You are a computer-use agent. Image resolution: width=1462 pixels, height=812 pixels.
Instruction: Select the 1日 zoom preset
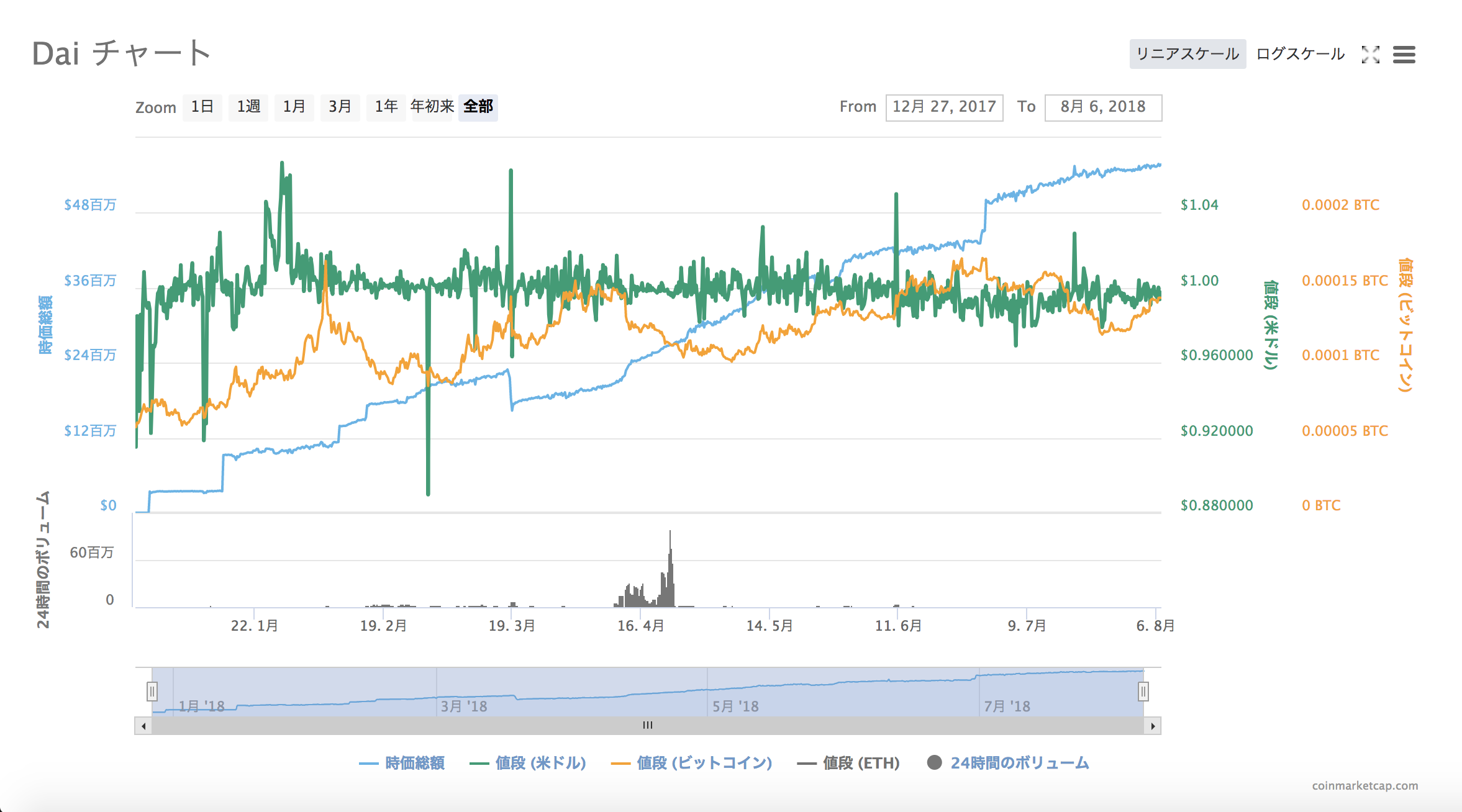tap(202, 107)
